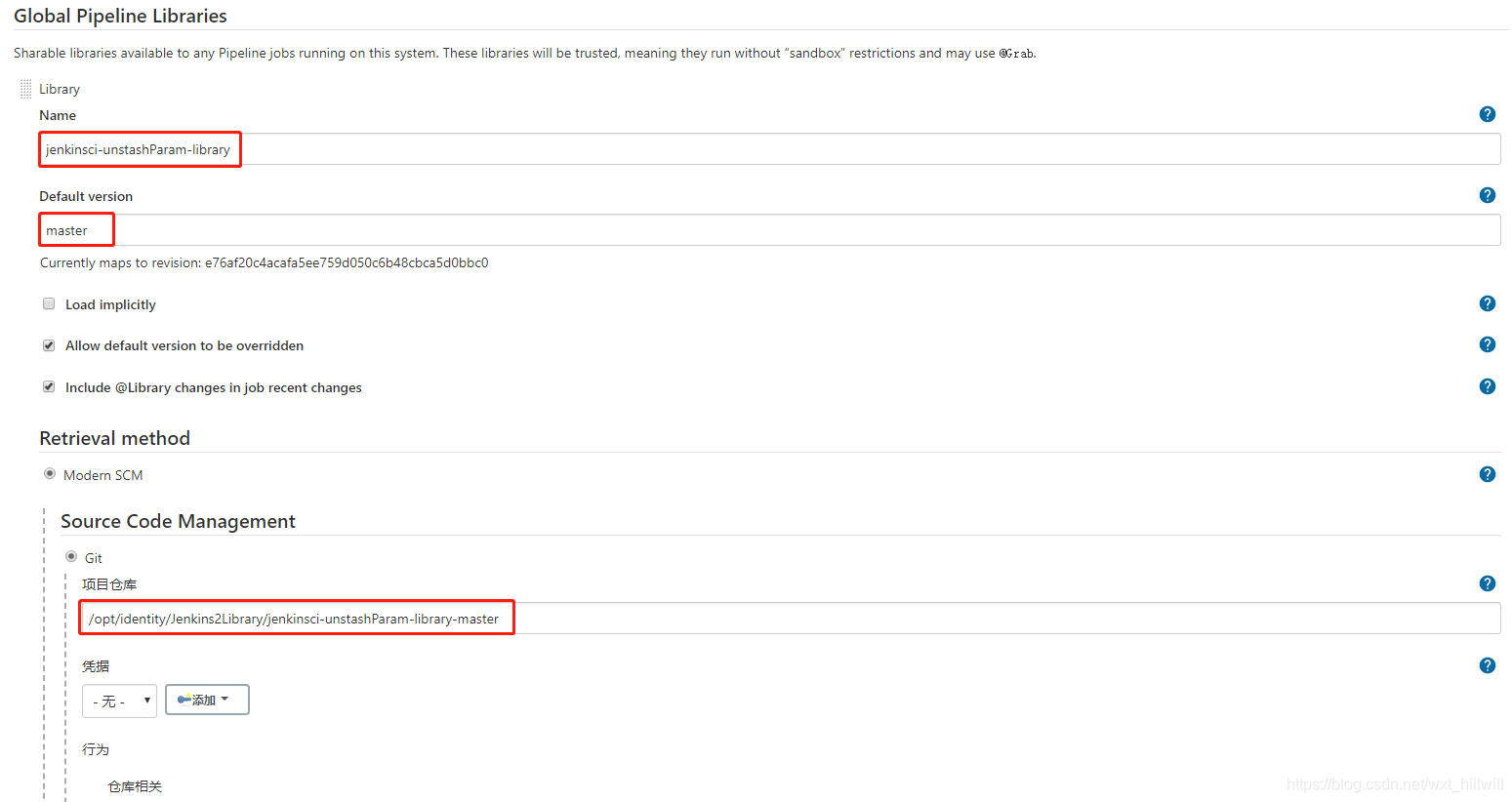This screenshot has height=802, width=1512.
Task: Uncheck Allow default version to be overridden
Action: [x=48, y=344]
